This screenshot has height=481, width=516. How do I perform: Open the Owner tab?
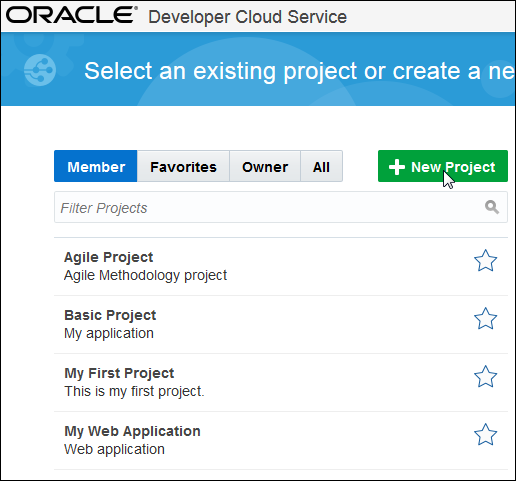265,166
